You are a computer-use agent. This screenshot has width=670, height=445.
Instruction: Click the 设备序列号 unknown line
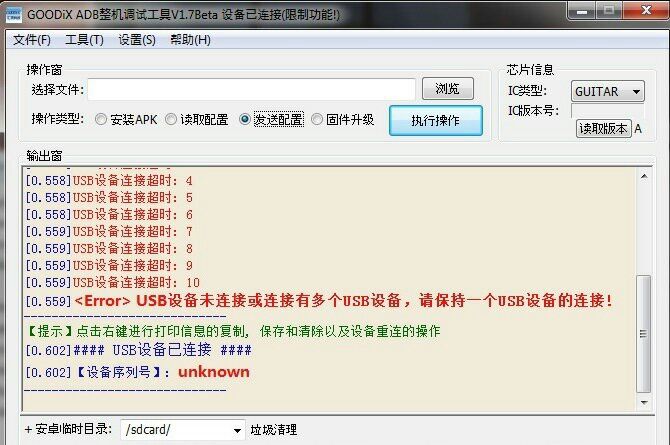pyautogui.click(x=137, y=372)
